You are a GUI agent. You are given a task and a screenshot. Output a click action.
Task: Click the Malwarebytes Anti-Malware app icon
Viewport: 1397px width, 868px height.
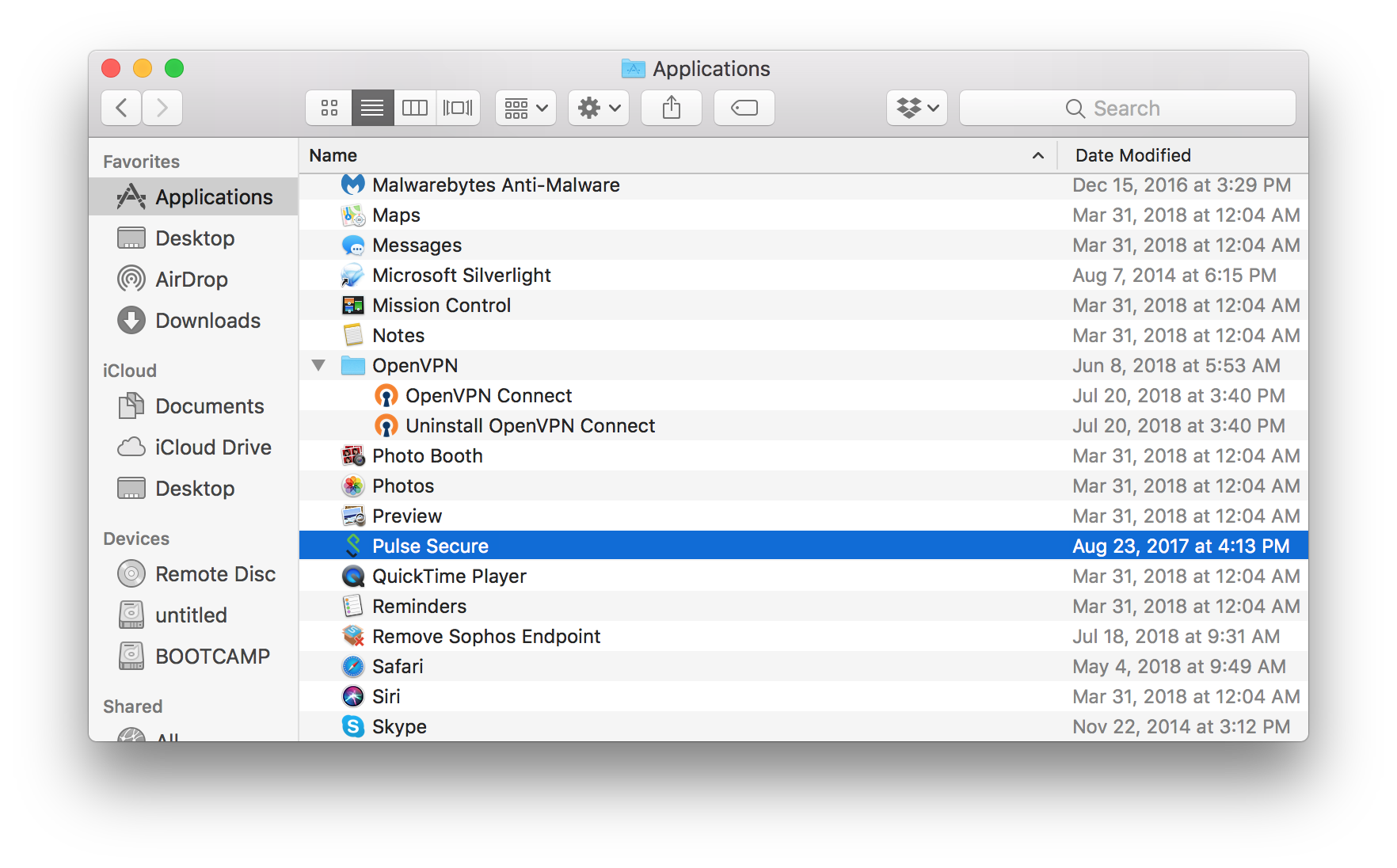[x=353, y=185]
